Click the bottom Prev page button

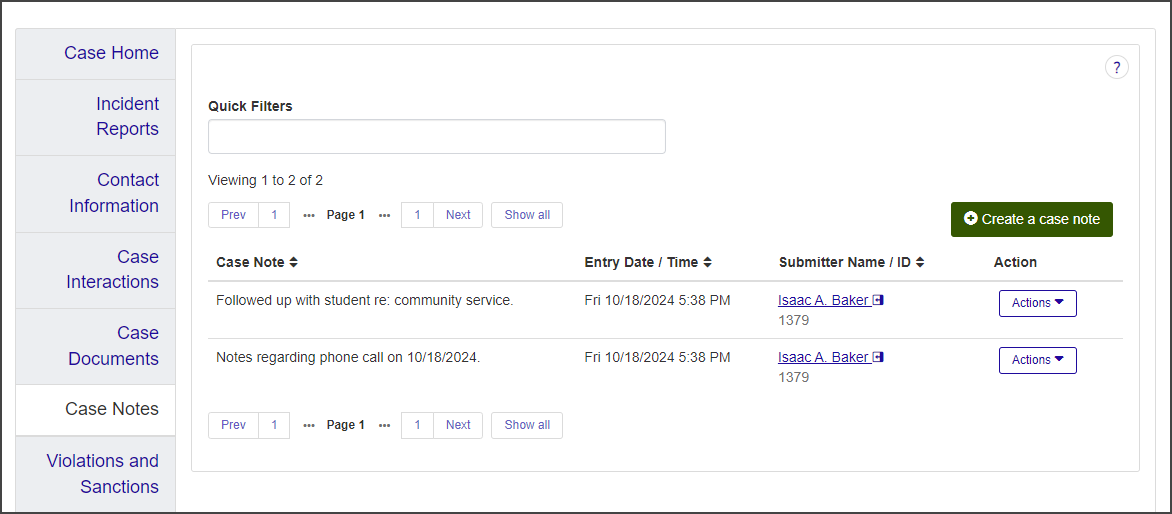(233, 425)
